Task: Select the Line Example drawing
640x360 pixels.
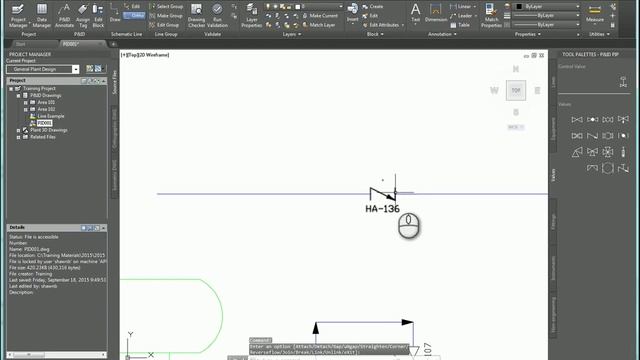Action: click(x=51, y=116)
